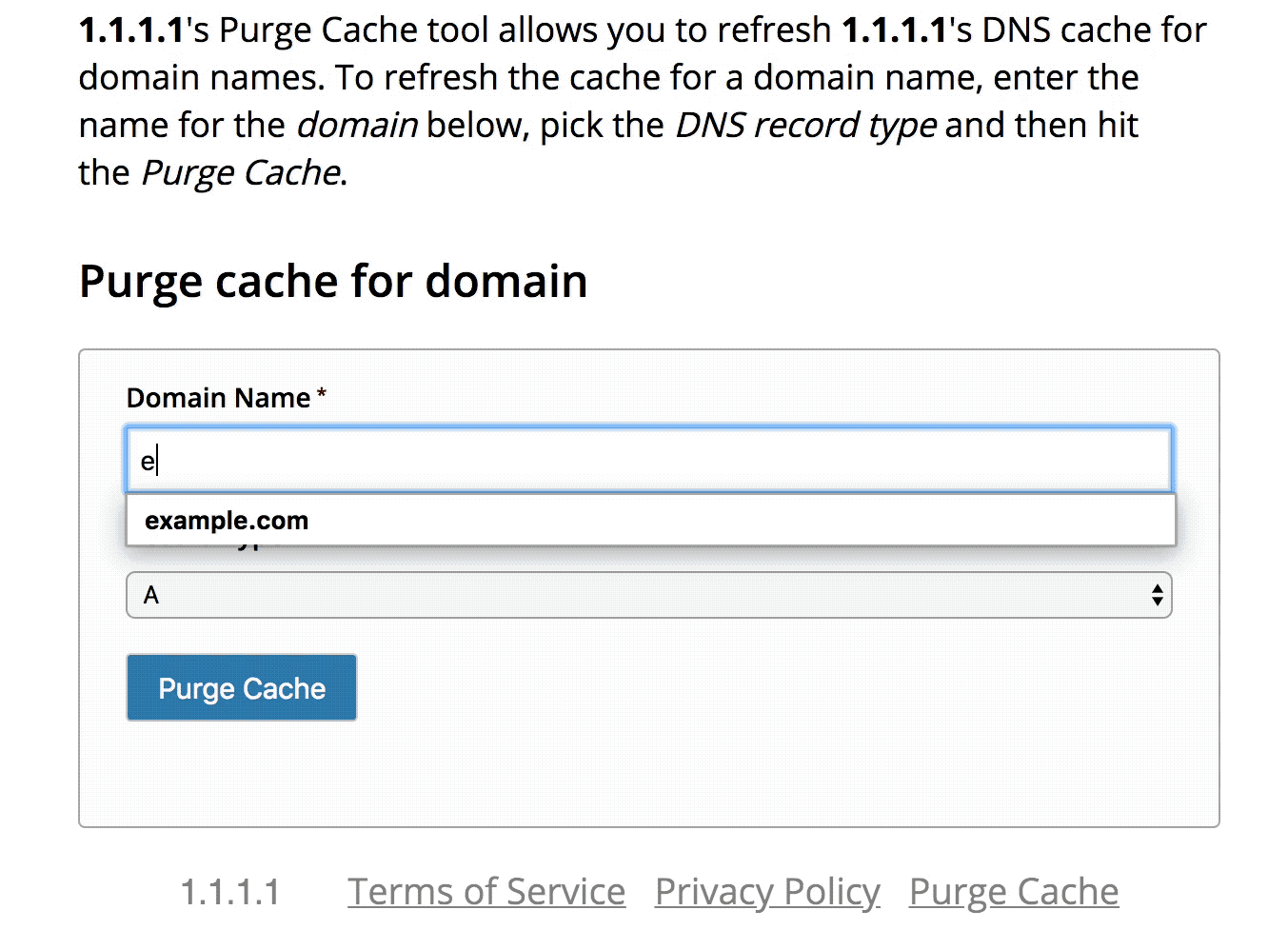Follow the Purge Cache footer link
The height and width of the screenshot is (930, 1288).
[1014, 892]
